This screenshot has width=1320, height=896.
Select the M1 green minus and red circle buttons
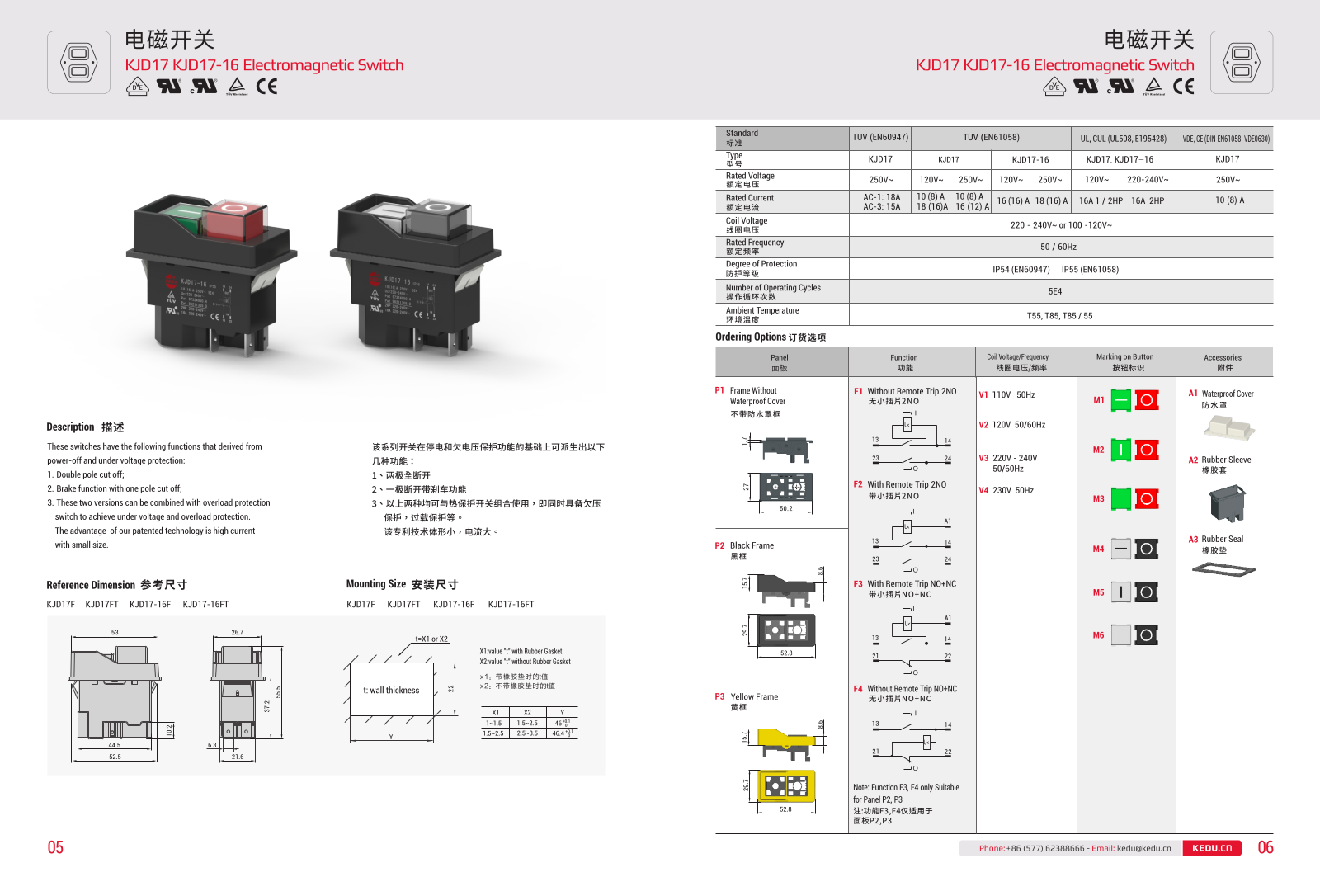[x=1134, y=400]
